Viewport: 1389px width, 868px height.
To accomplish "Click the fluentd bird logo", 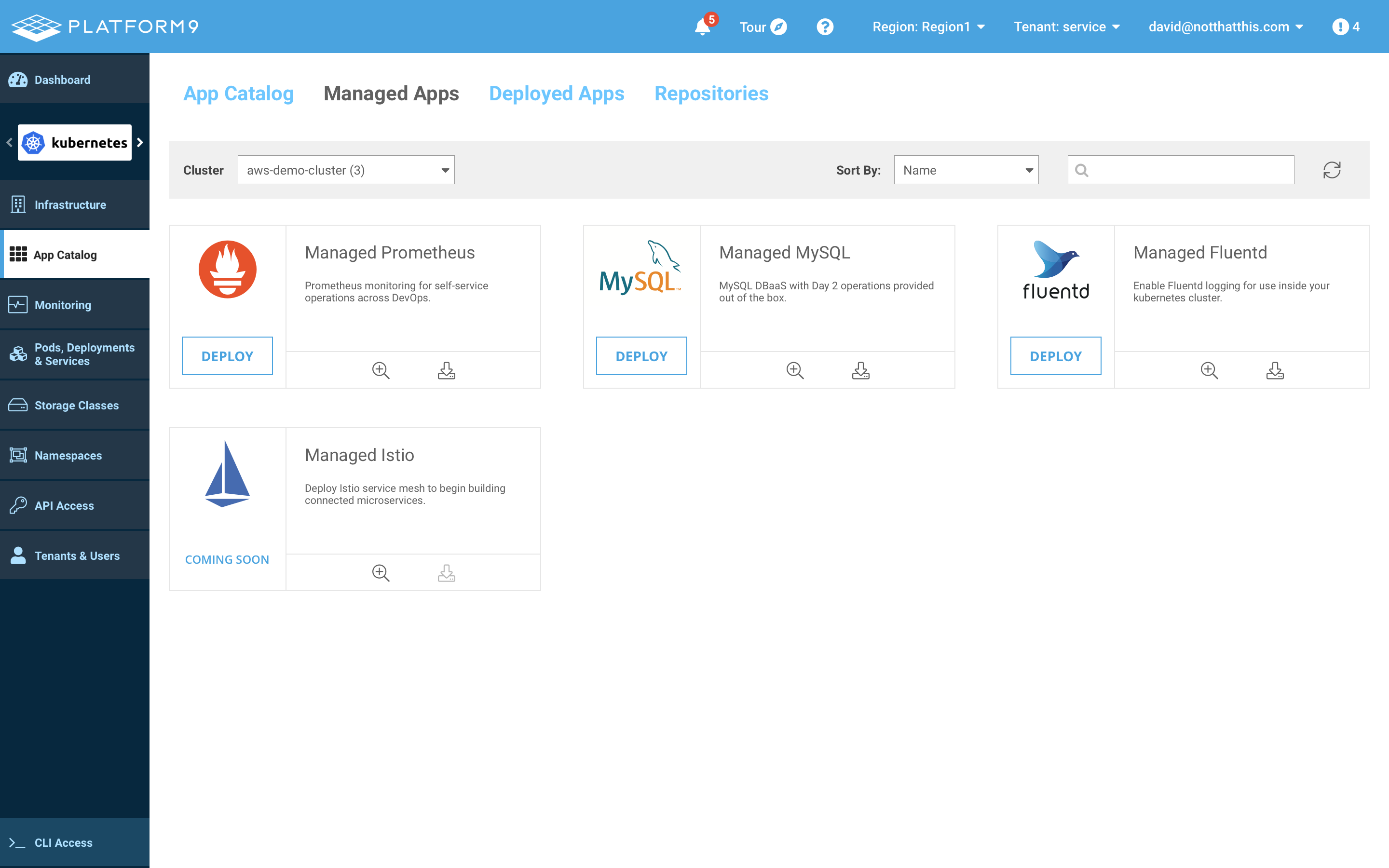I will pyautogui.click(x=1056, y=271).
